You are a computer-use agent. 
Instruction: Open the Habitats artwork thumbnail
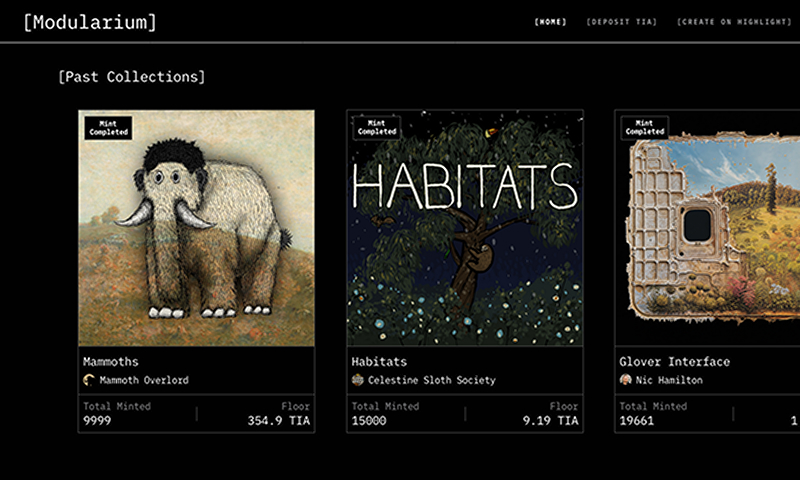coord(465,228)
